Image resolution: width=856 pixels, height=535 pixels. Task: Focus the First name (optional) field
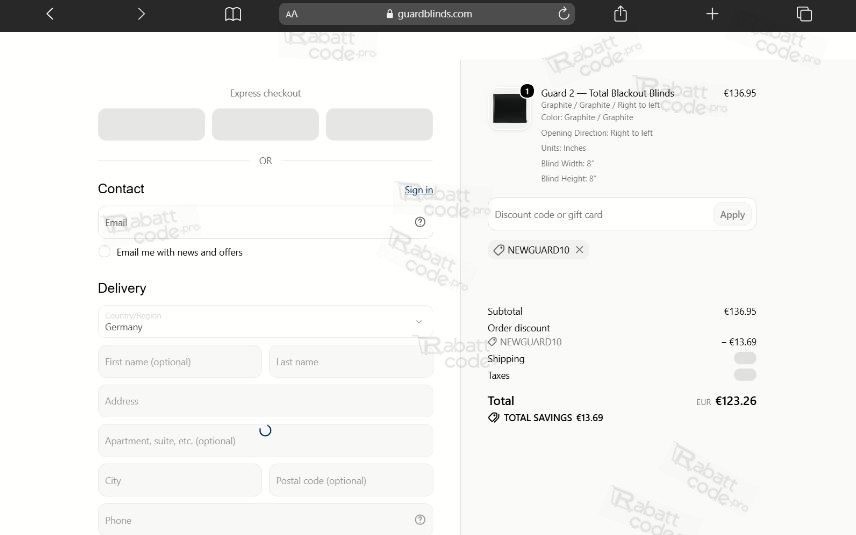(180, 361)
